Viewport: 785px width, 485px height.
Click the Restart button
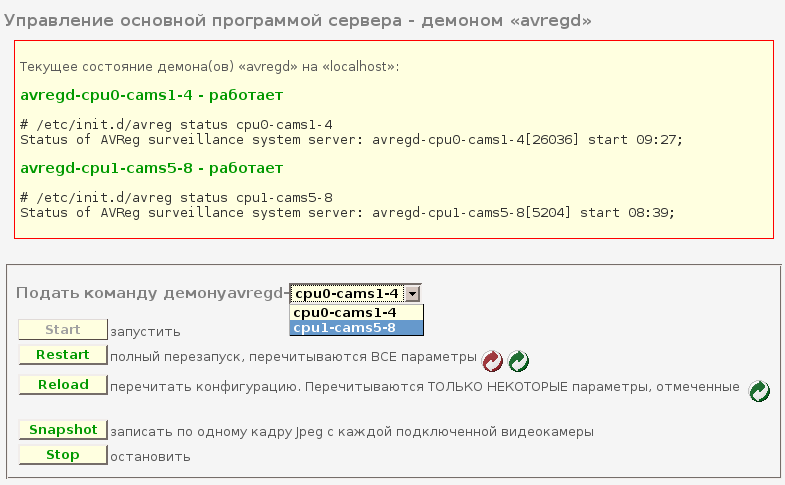coord(63,354)
